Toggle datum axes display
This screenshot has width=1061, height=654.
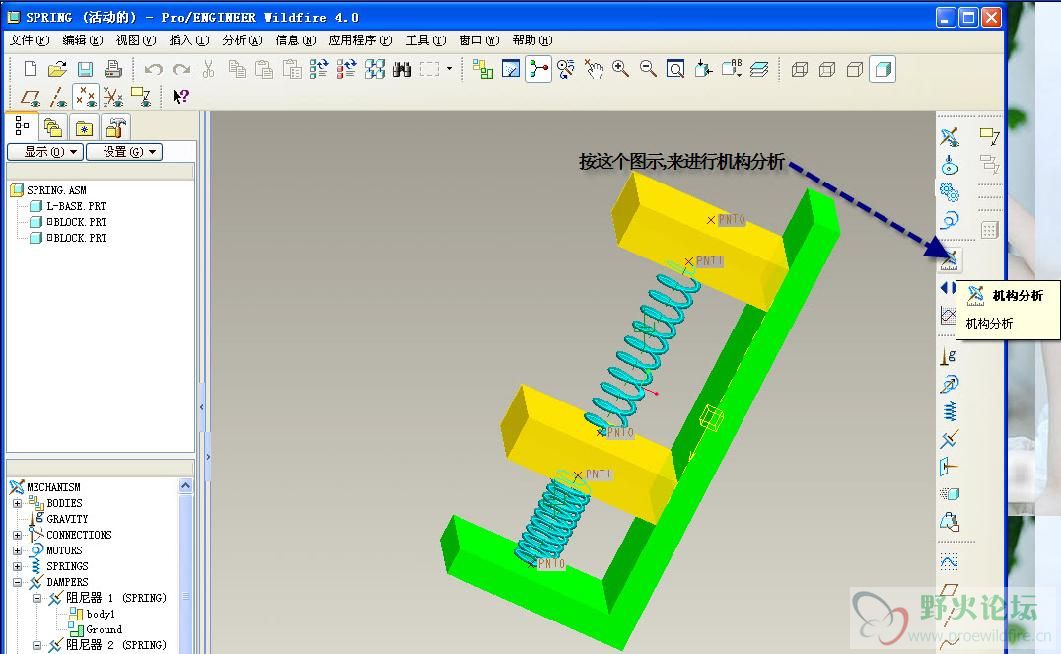pos(58,97)
